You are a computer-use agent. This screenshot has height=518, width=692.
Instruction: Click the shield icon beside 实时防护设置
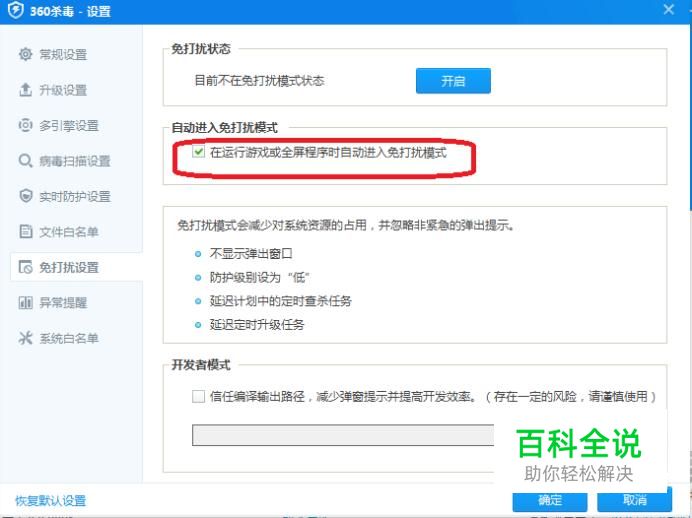[x=26, y=196]
